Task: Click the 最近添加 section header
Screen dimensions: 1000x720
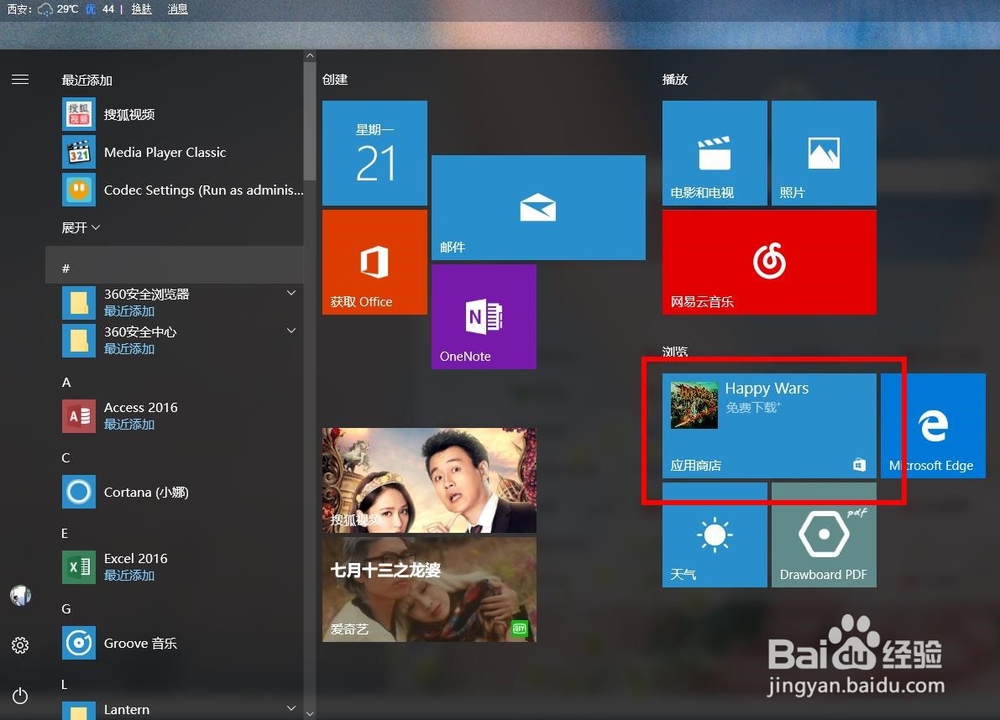Action: (x=87, y=80)
